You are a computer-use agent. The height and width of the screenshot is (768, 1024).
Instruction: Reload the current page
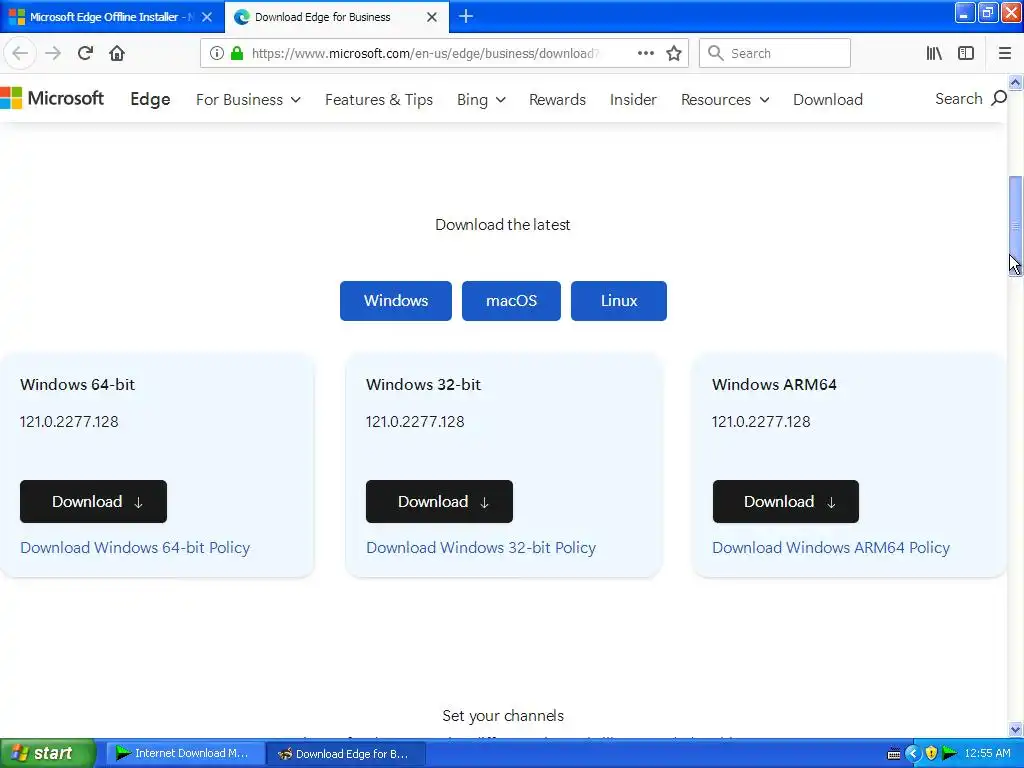[85, 53]
